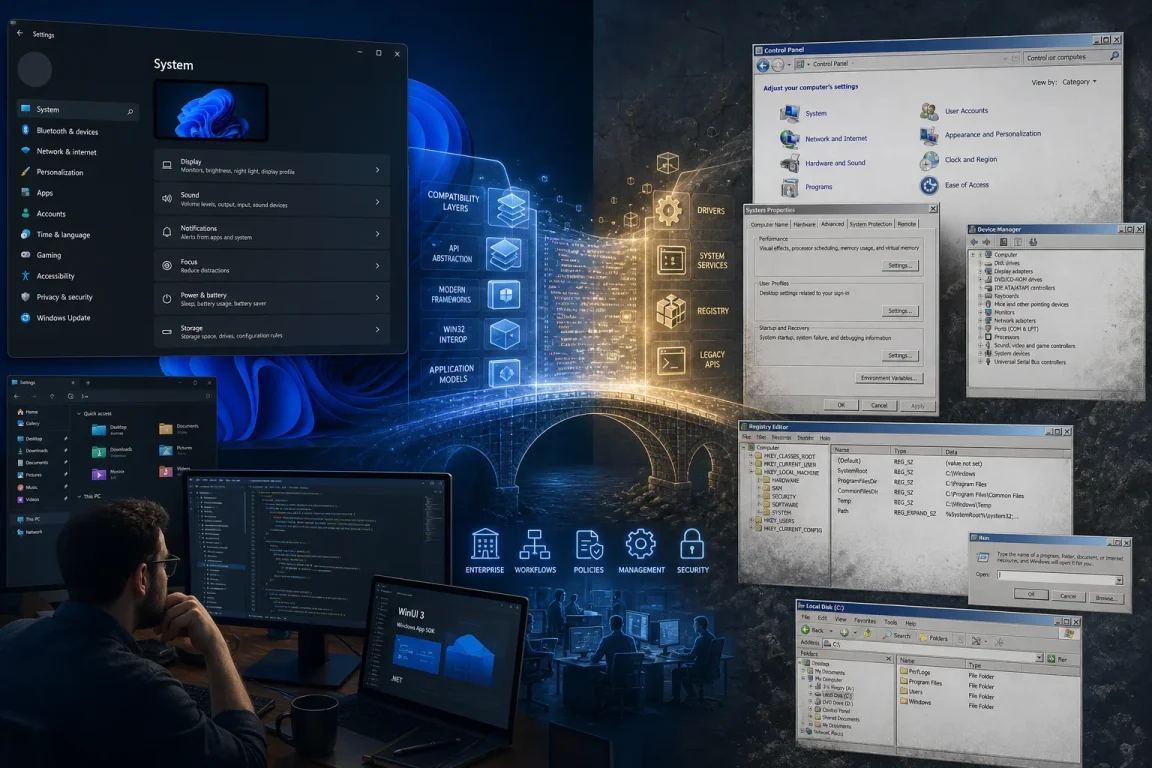The width and height of the screenshot is (1152, 768).
Task: Click the desktop wallpaper thumbnail in Settings
Action: 211,111
